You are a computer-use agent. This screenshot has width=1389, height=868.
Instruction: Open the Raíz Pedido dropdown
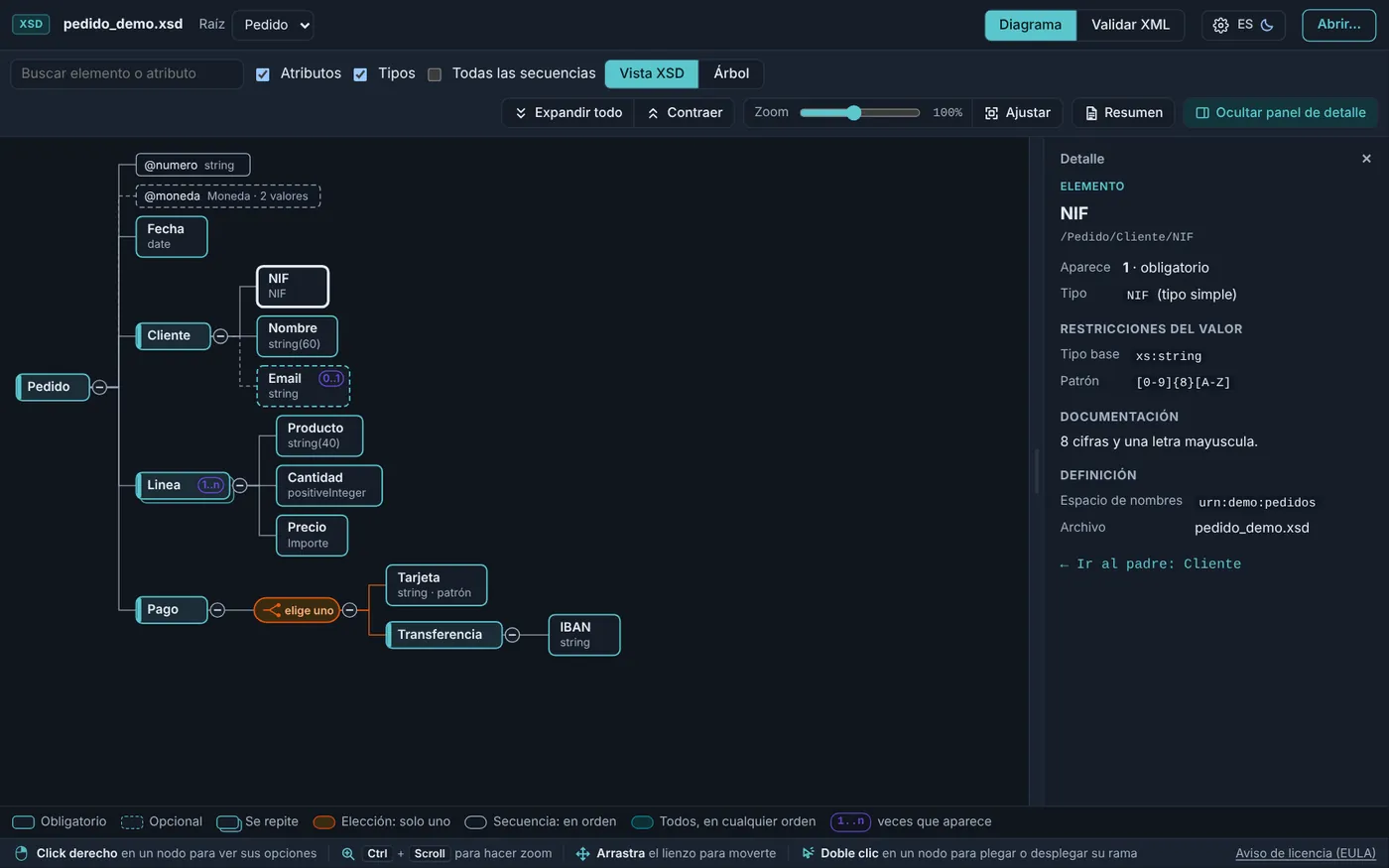click(273, 25)
